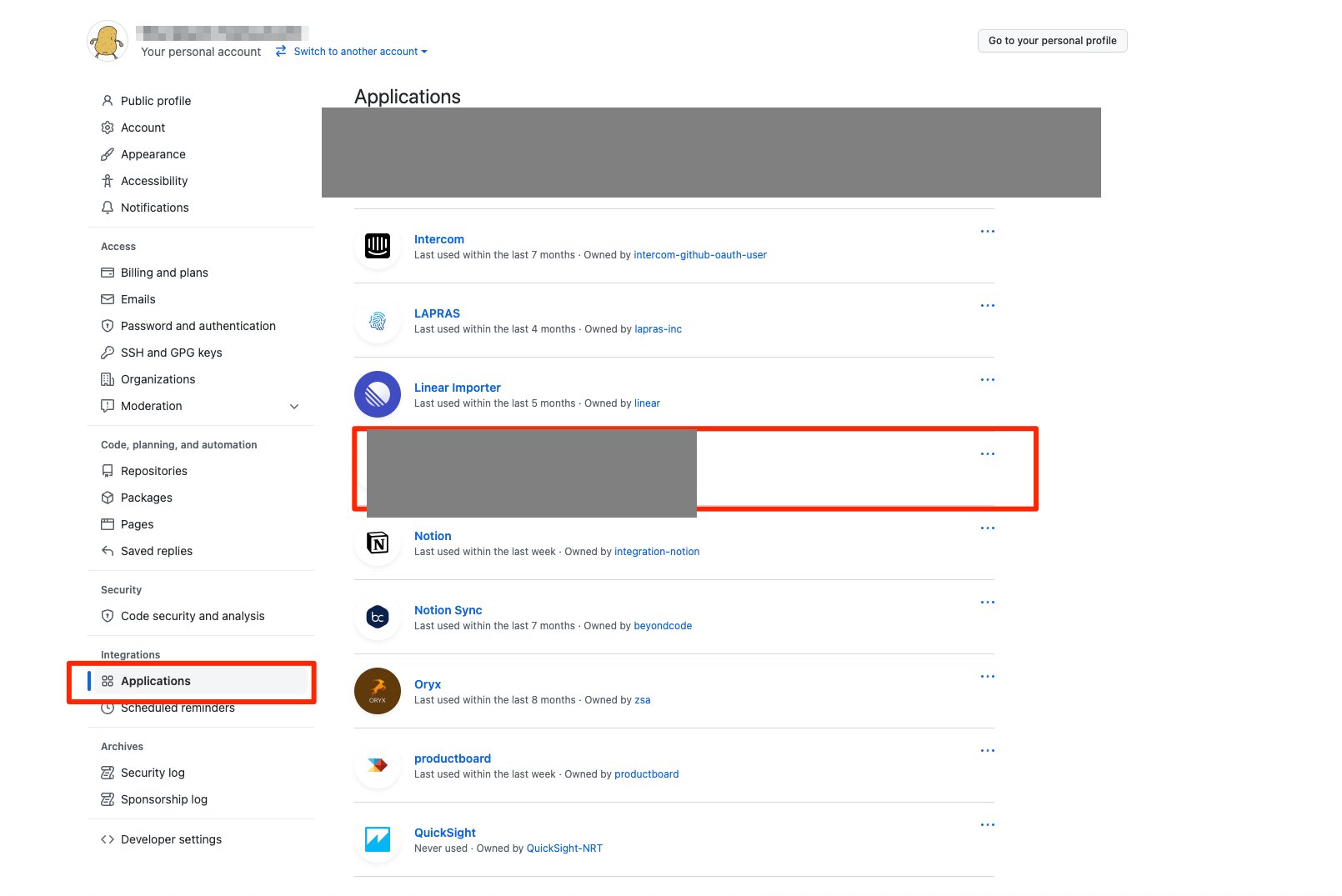Open options menu for Linear Importer row

tap(988, 380)
